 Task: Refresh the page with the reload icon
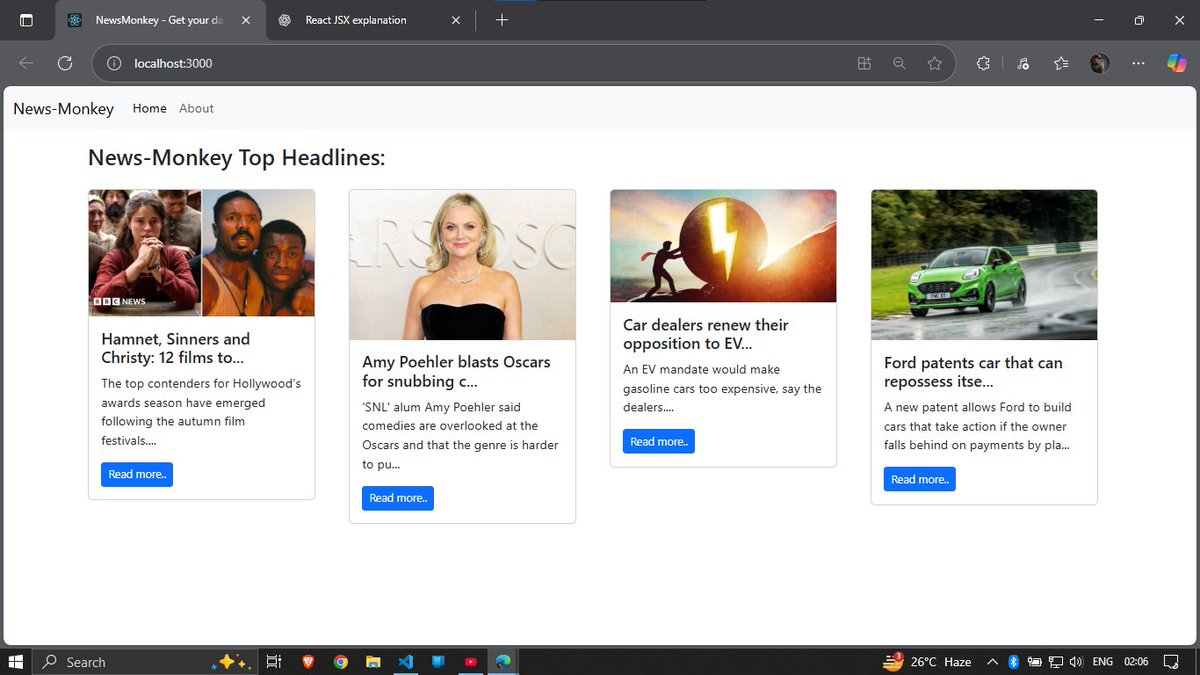pyautogui.click(x=65, y=63)
